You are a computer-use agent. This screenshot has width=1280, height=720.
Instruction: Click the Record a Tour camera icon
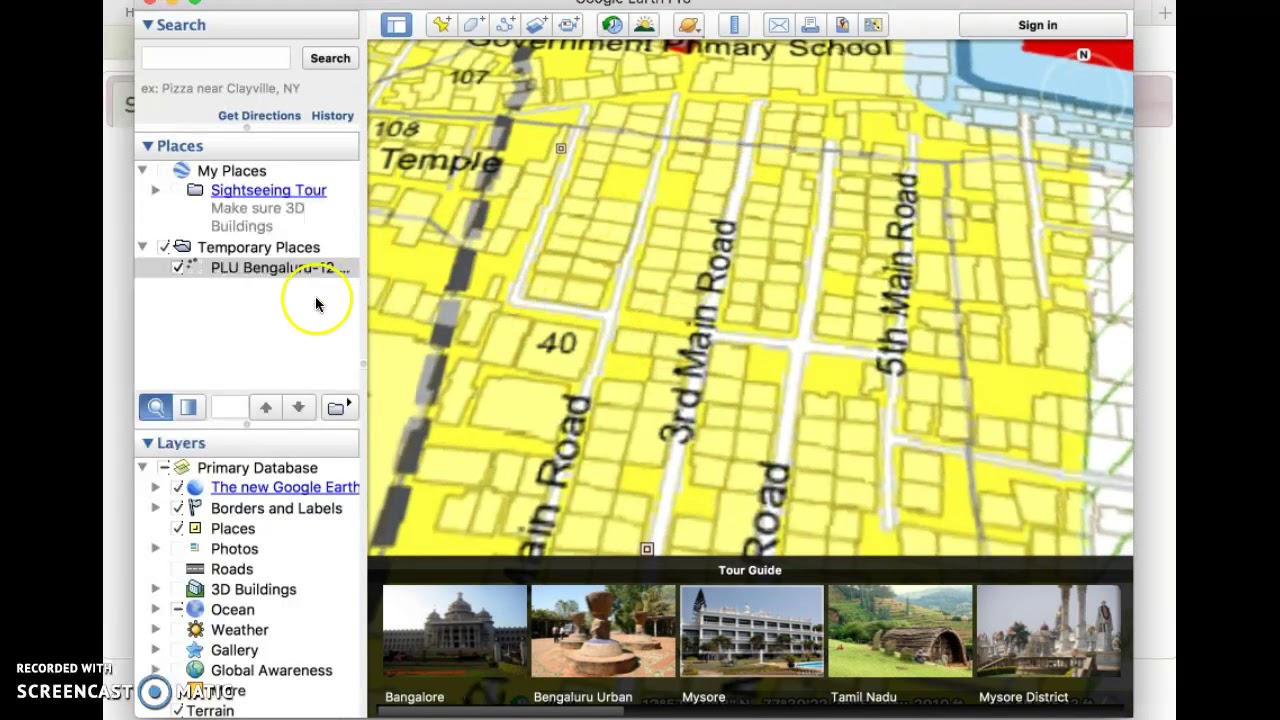coord(569,25)
